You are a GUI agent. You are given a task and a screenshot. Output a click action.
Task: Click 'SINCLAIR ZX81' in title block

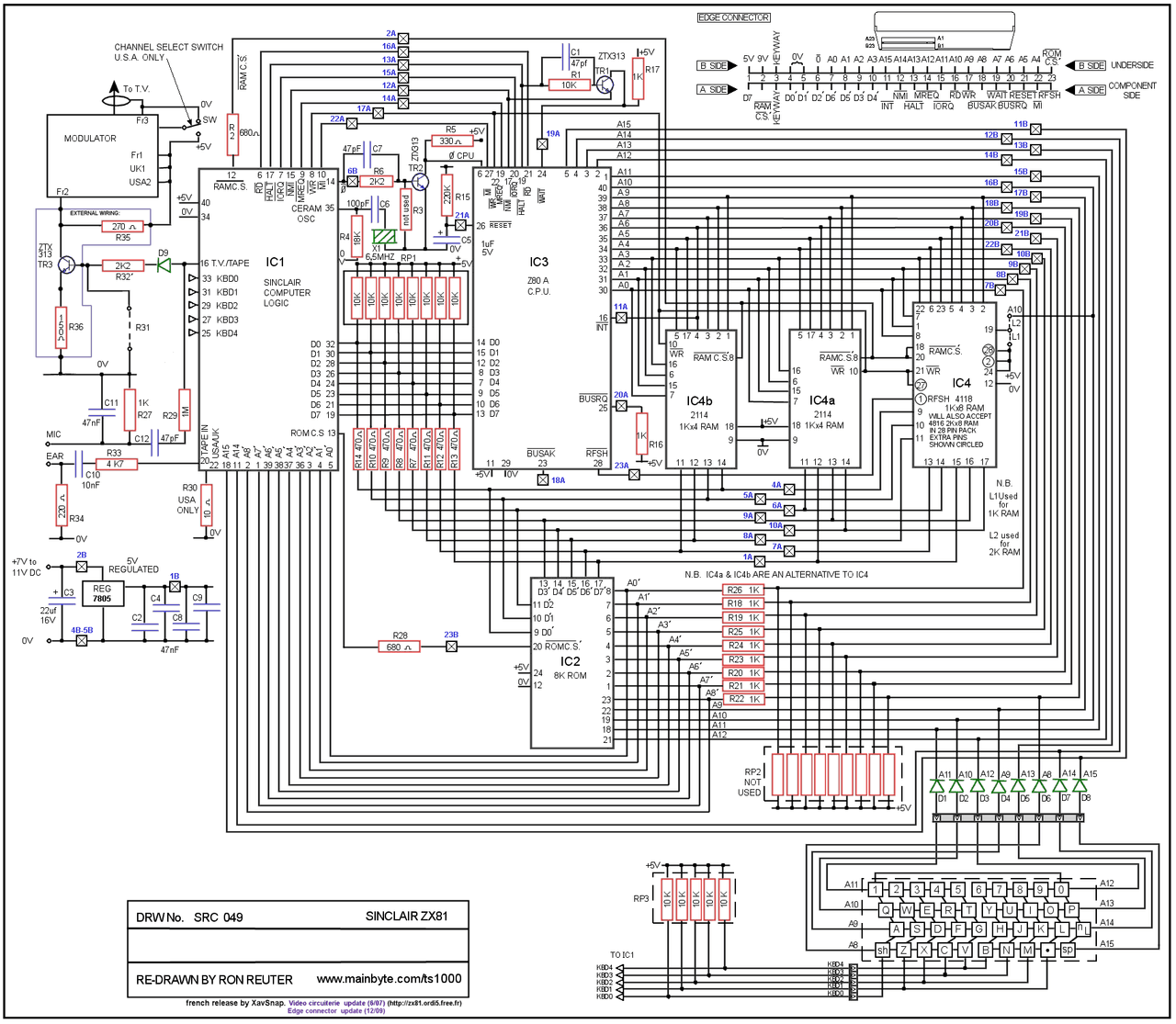pyautogui.click(x=406, y=917)
